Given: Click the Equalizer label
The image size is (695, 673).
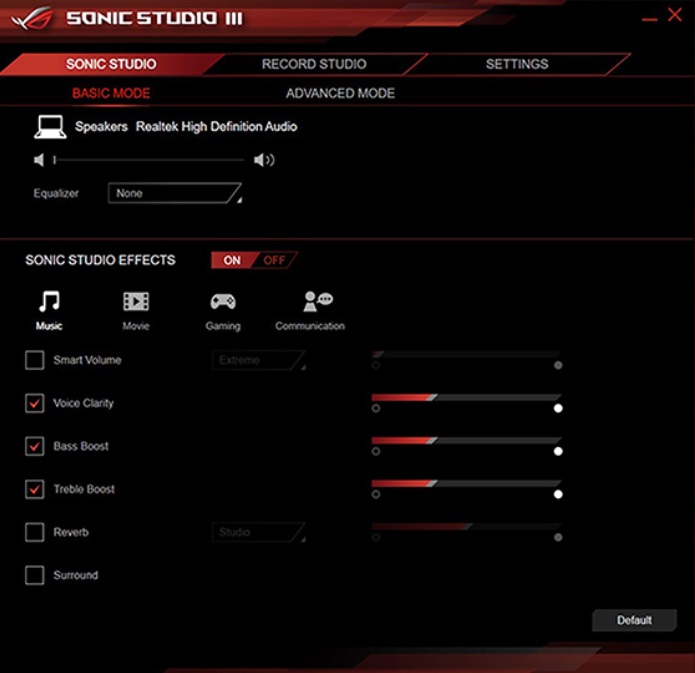Looking at the screenshot, I should pos(56,193).
